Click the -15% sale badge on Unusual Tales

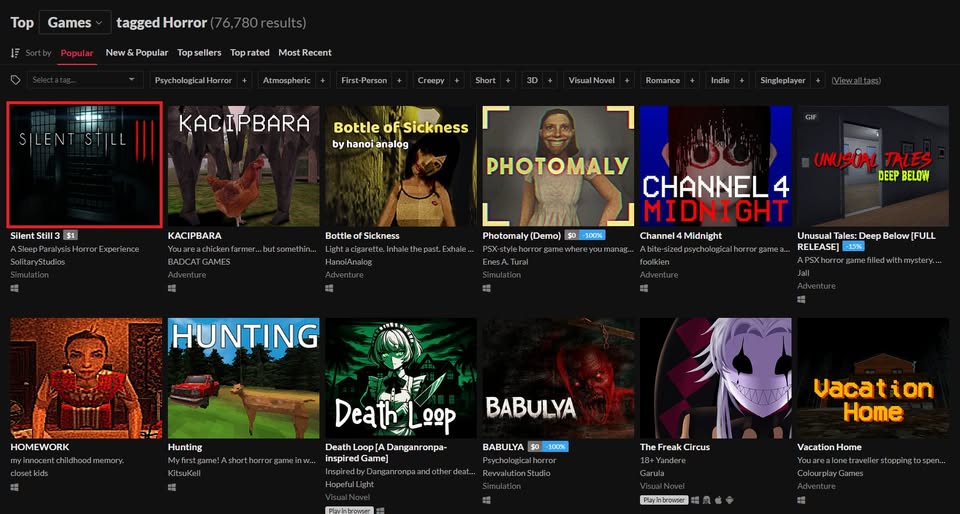[x=853, y=247]
